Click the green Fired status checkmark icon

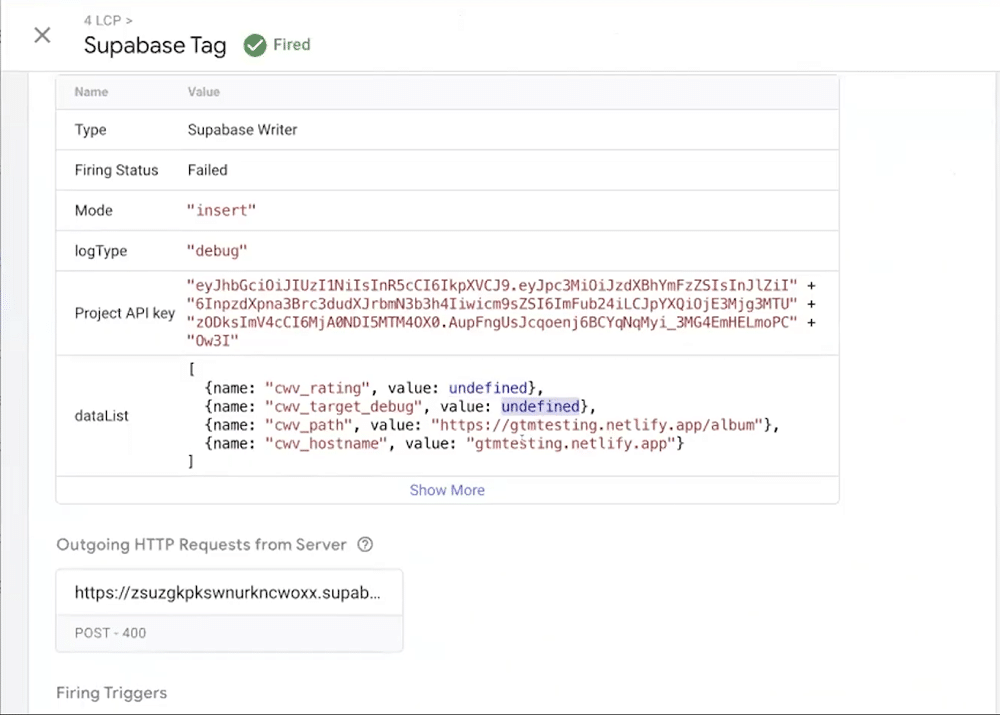(x=254, y=45)
